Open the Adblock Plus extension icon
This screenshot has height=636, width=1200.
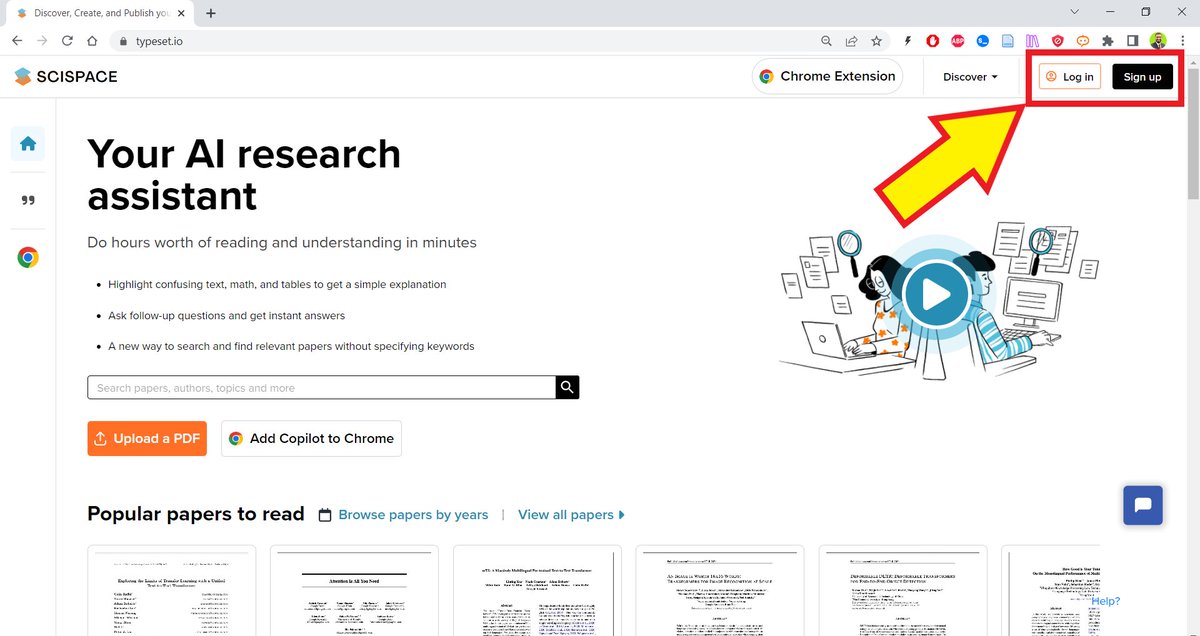click(957, 41)
